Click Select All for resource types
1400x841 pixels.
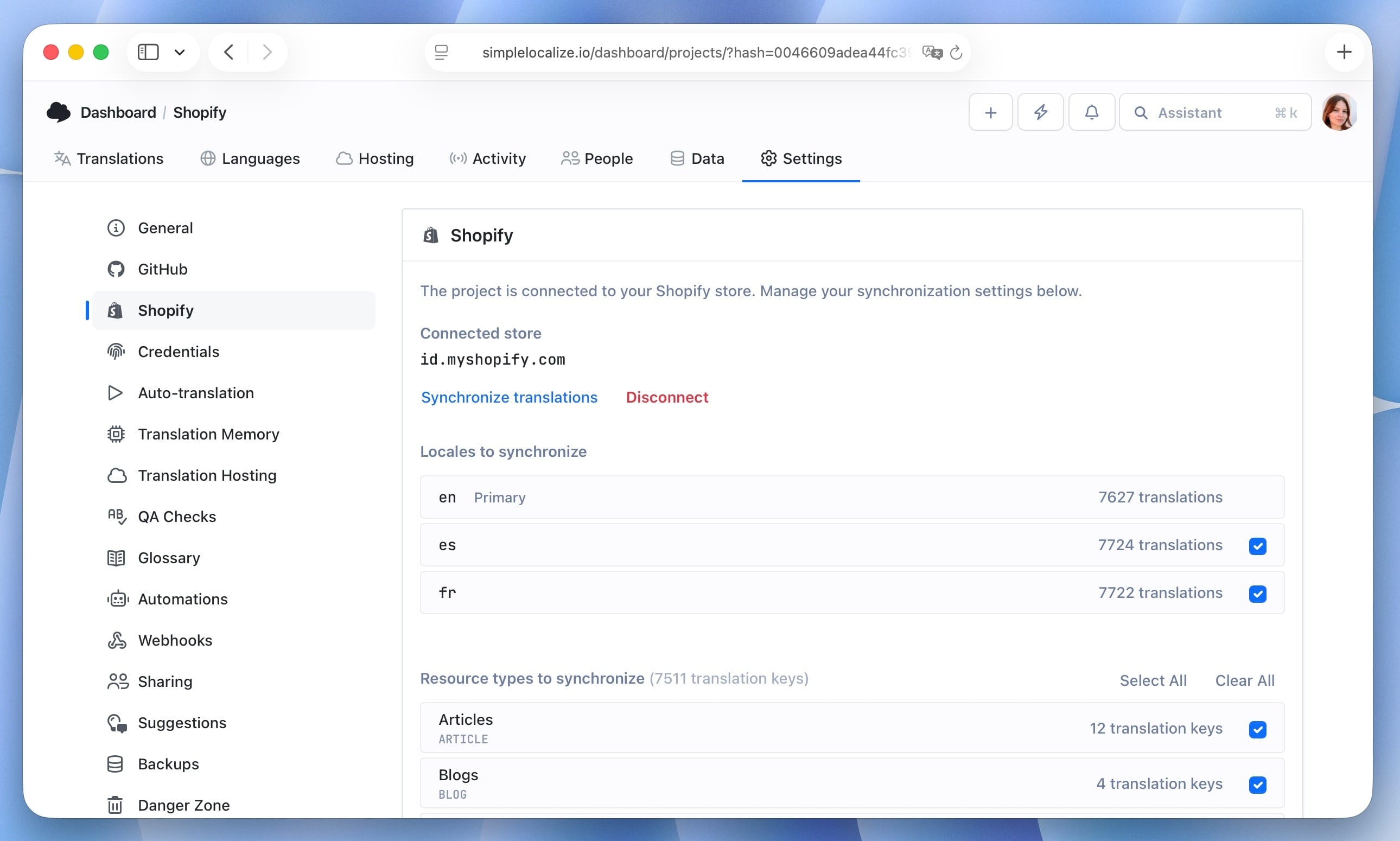click(x=1153, y=680)
